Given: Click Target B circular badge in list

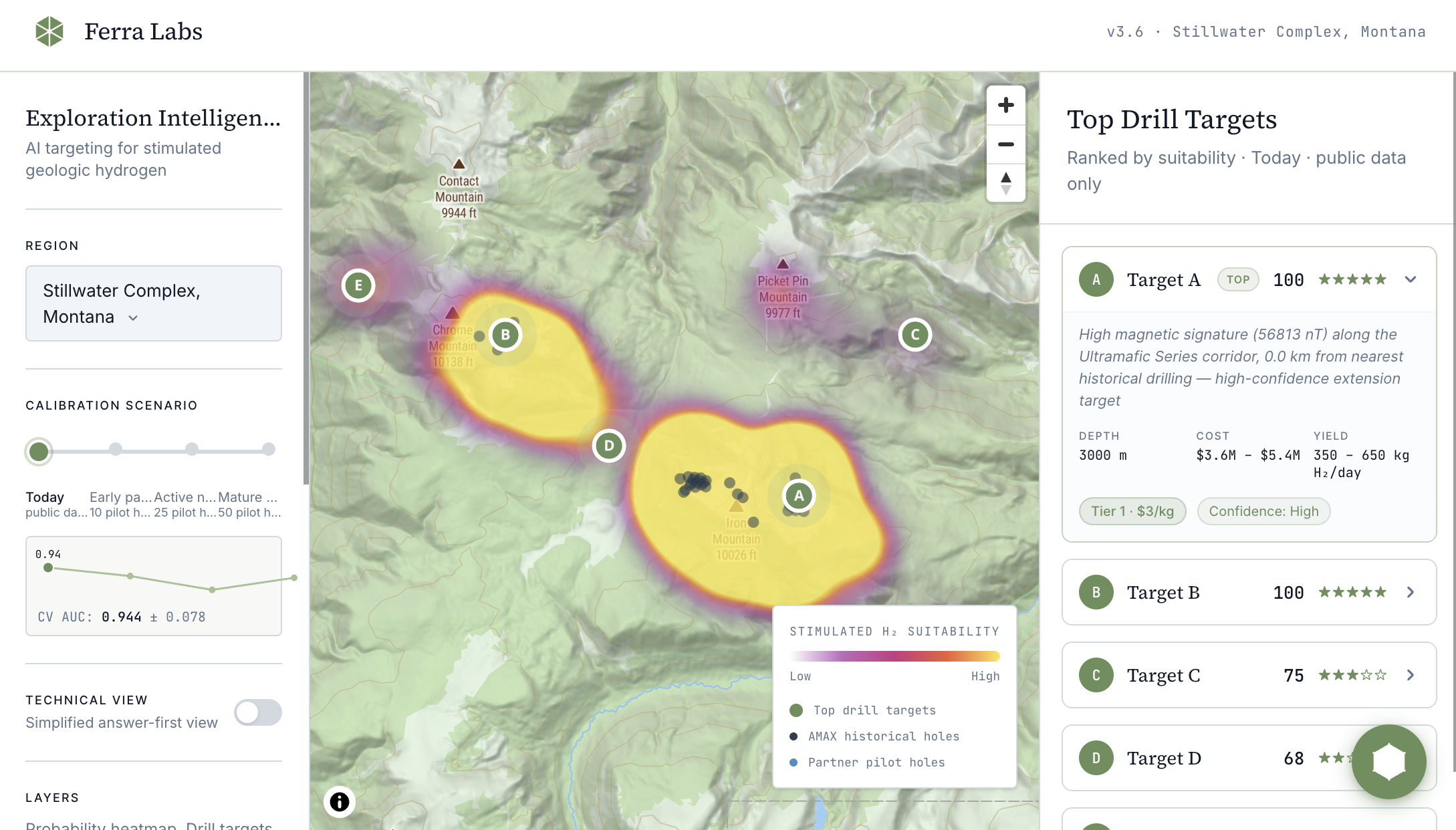Looking at the screenshot, I should point(1096,592).
